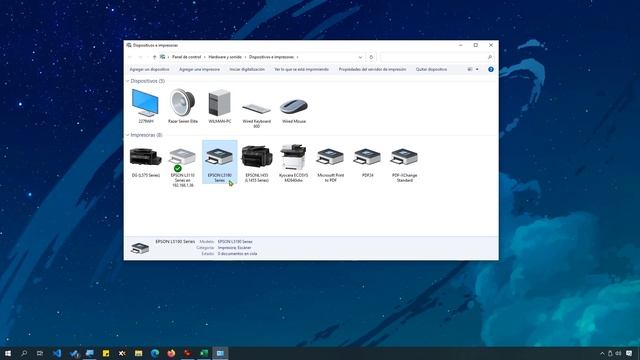Open Visual Studio Code from taskbar
Screen dimensions: 640x360
[x=57, y=353]
